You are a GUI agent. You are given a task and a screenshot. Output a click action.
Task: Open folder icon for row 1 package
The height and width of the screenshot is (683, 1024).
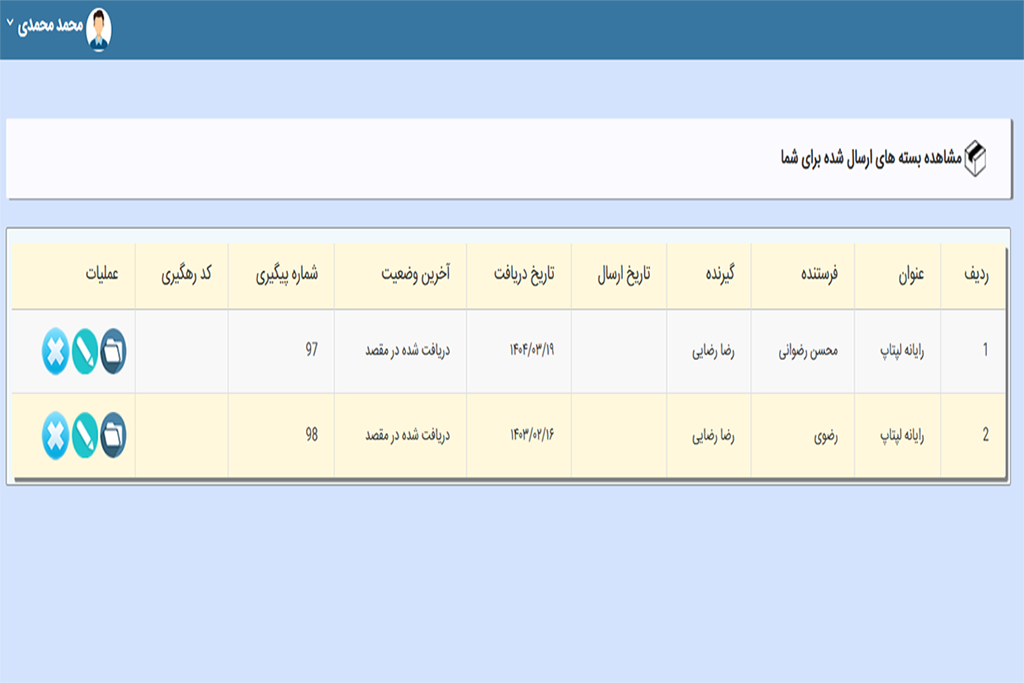coord(114,352)
